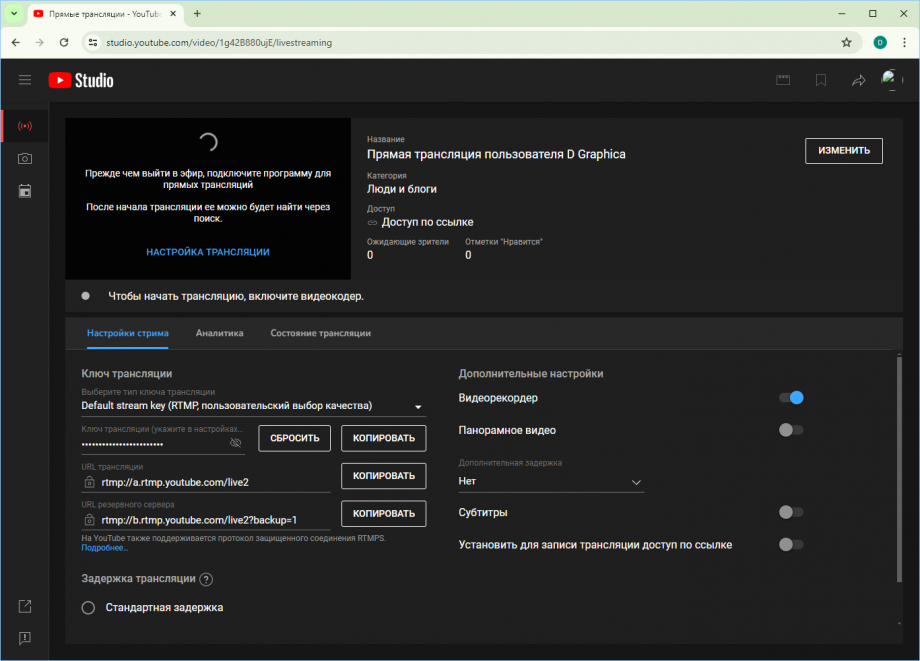Click СБРОСИТЬ to reset stream key
The width and height of the screenshot is (920, 661).
295,438
